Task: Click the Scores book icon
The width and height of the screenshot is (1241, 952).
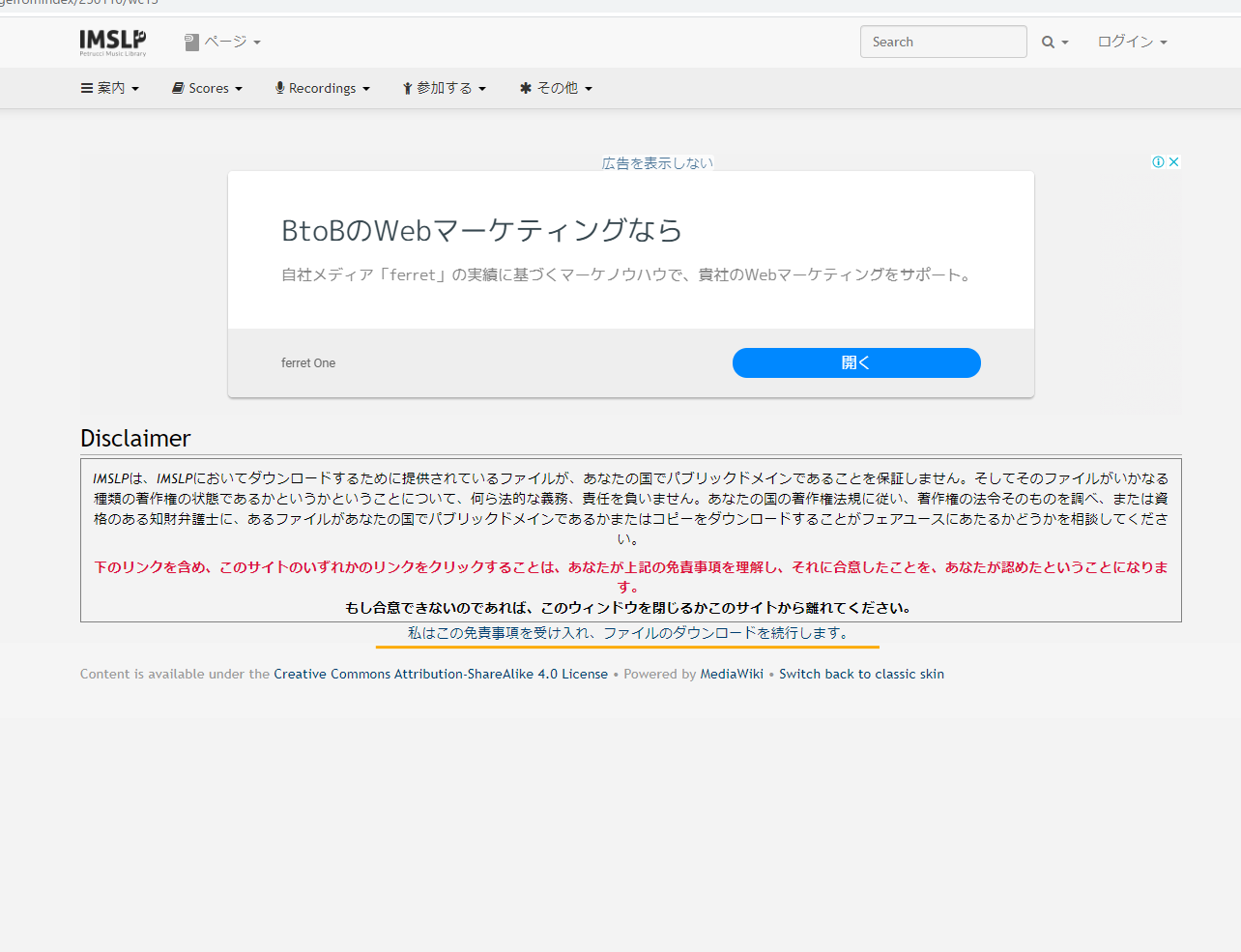Action: pyautogui.click(x=178, y=88)
